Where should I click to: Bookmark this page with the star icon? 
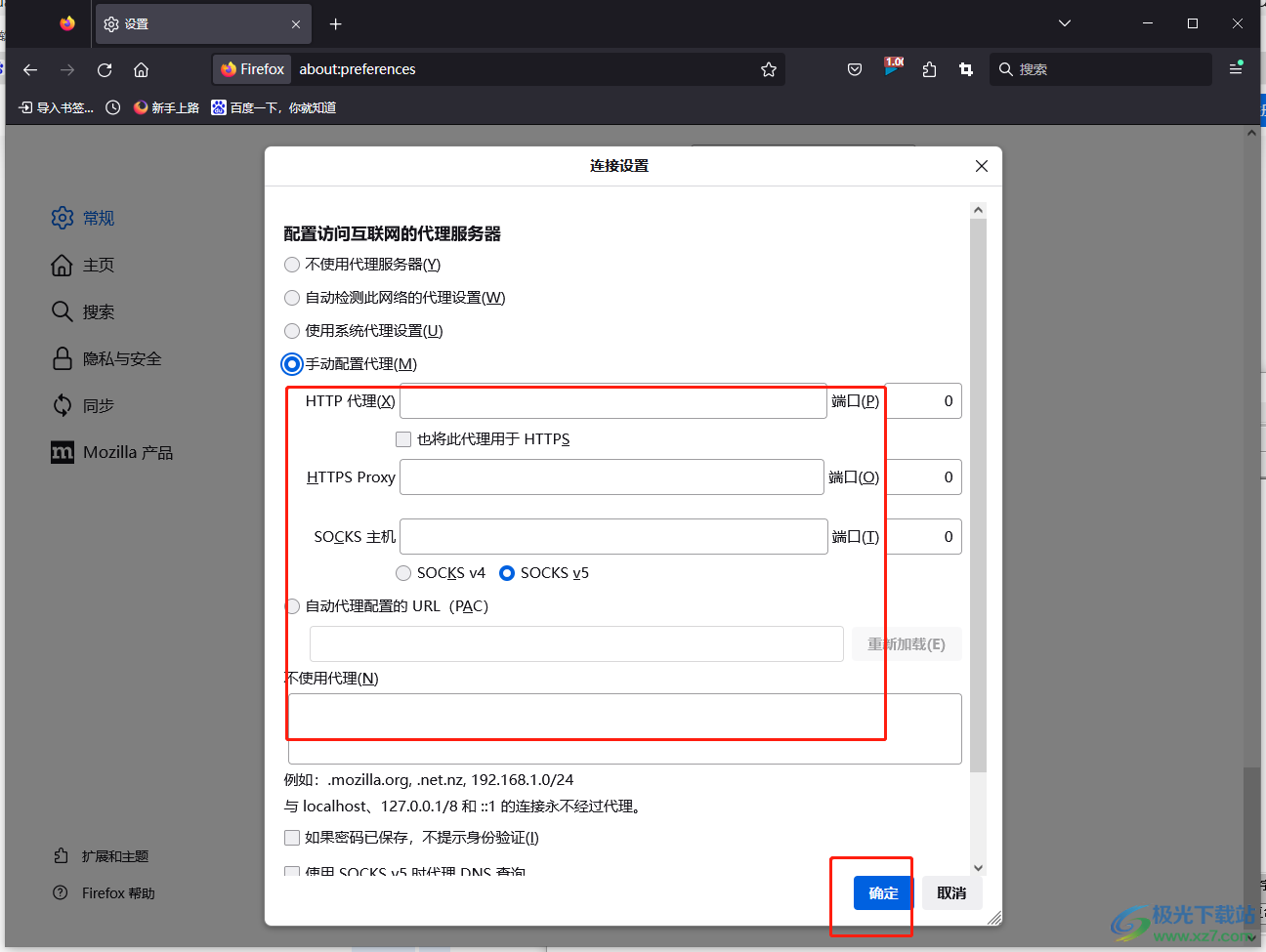click(x=769, y=69)
